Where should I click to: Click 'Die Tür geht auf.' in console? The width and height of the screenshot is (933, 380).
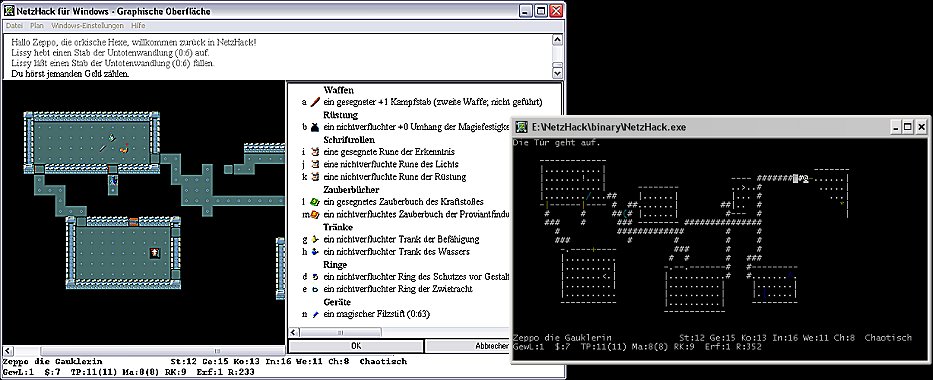[556, 143]
